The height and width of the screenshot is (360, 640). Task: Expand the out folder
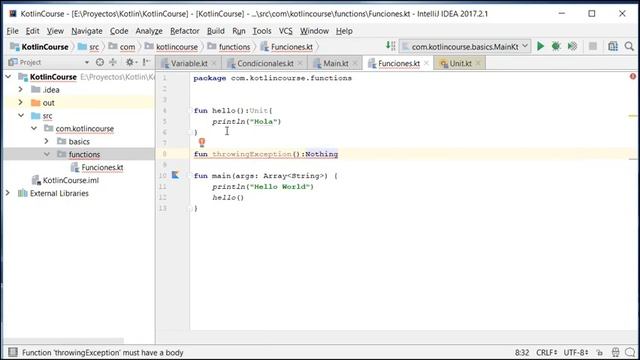point(21,102)
